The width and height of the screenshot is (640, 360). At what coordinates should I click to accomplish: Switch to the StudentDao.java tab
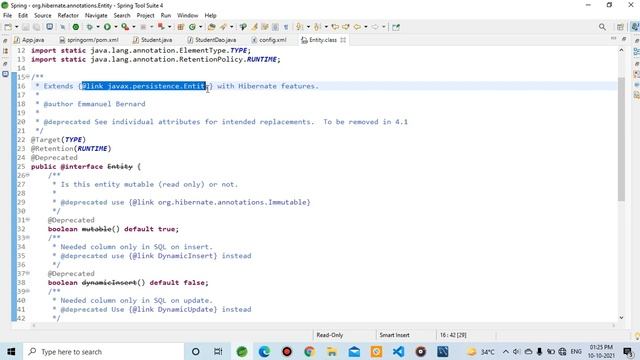pos(212,40)
